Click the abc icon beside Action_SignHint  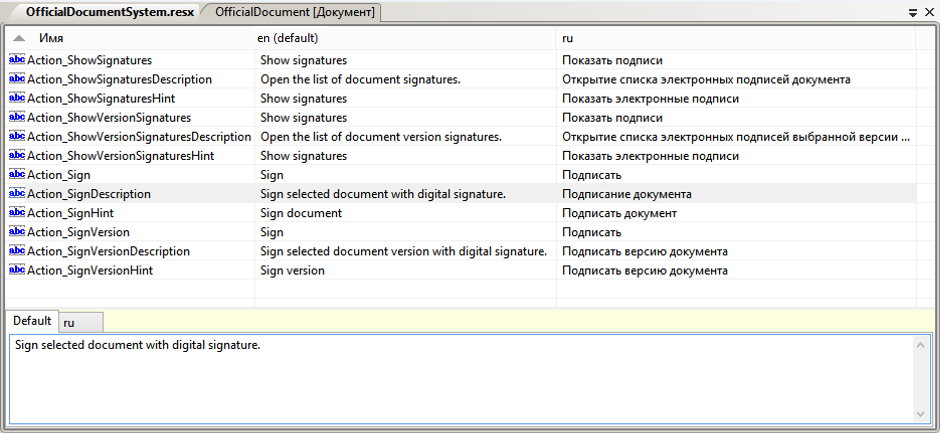point(16,213)
